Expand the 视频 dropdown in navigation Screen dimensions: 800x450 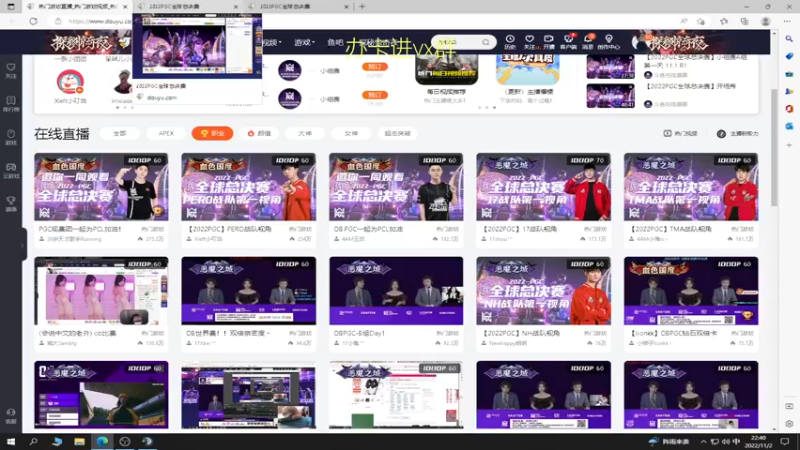coord(272,42)
